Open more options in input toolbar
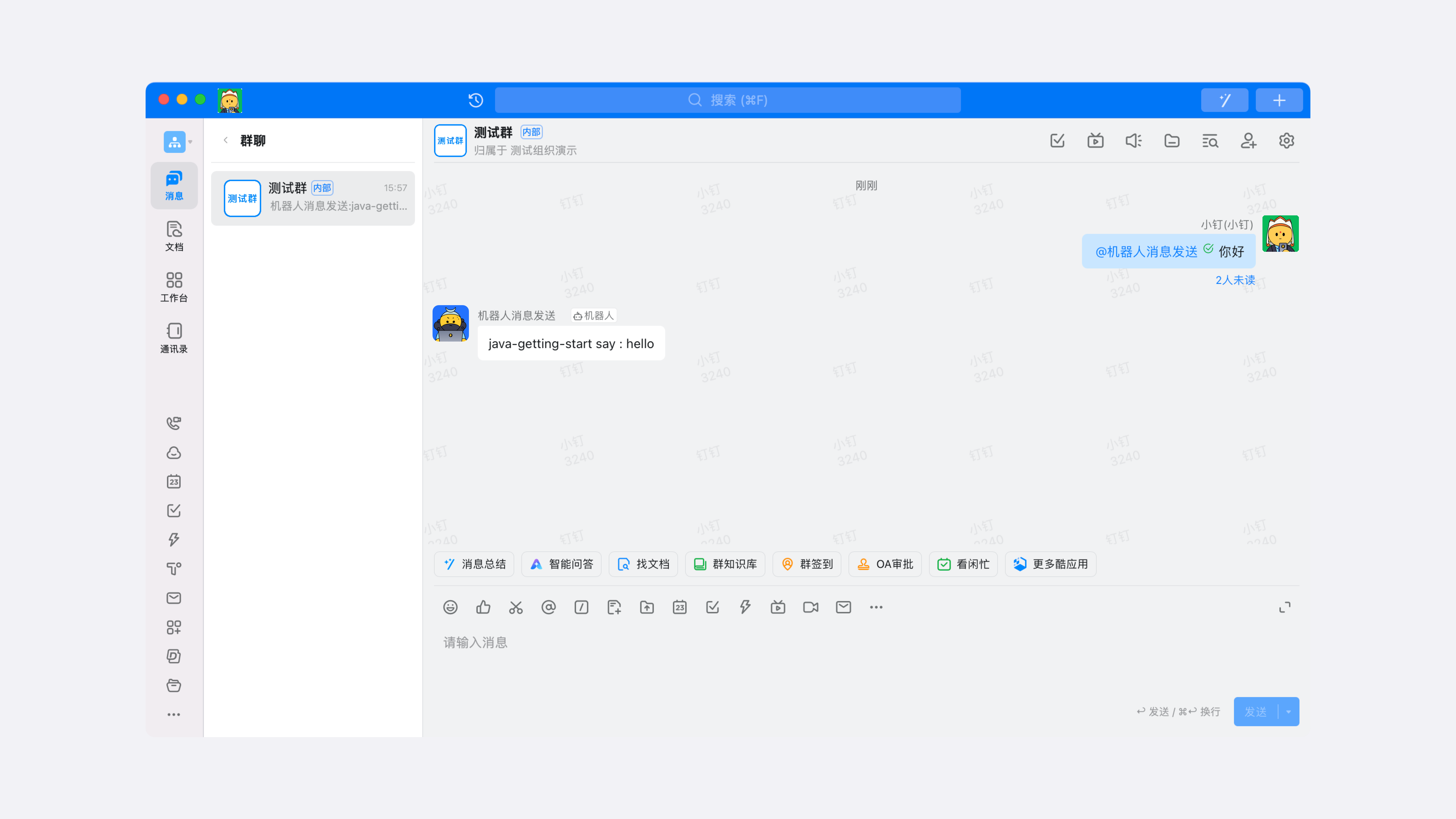Image resolution: width=1456 pixels, height=819 pixels. pos(876,607)
